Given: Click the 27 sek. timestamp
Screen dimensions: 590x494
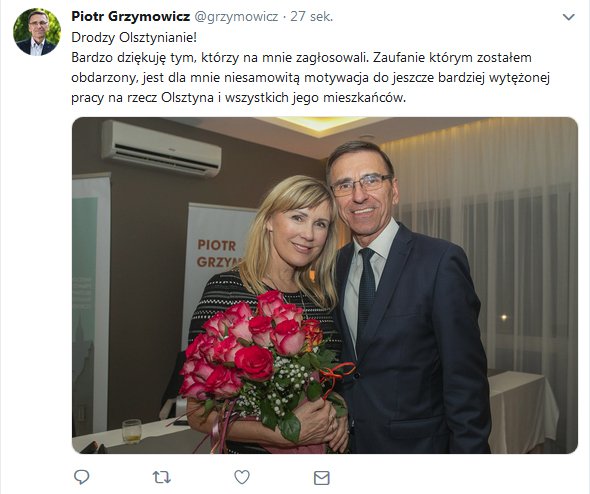Looking at the screenshot, I should tap(312, 17).
